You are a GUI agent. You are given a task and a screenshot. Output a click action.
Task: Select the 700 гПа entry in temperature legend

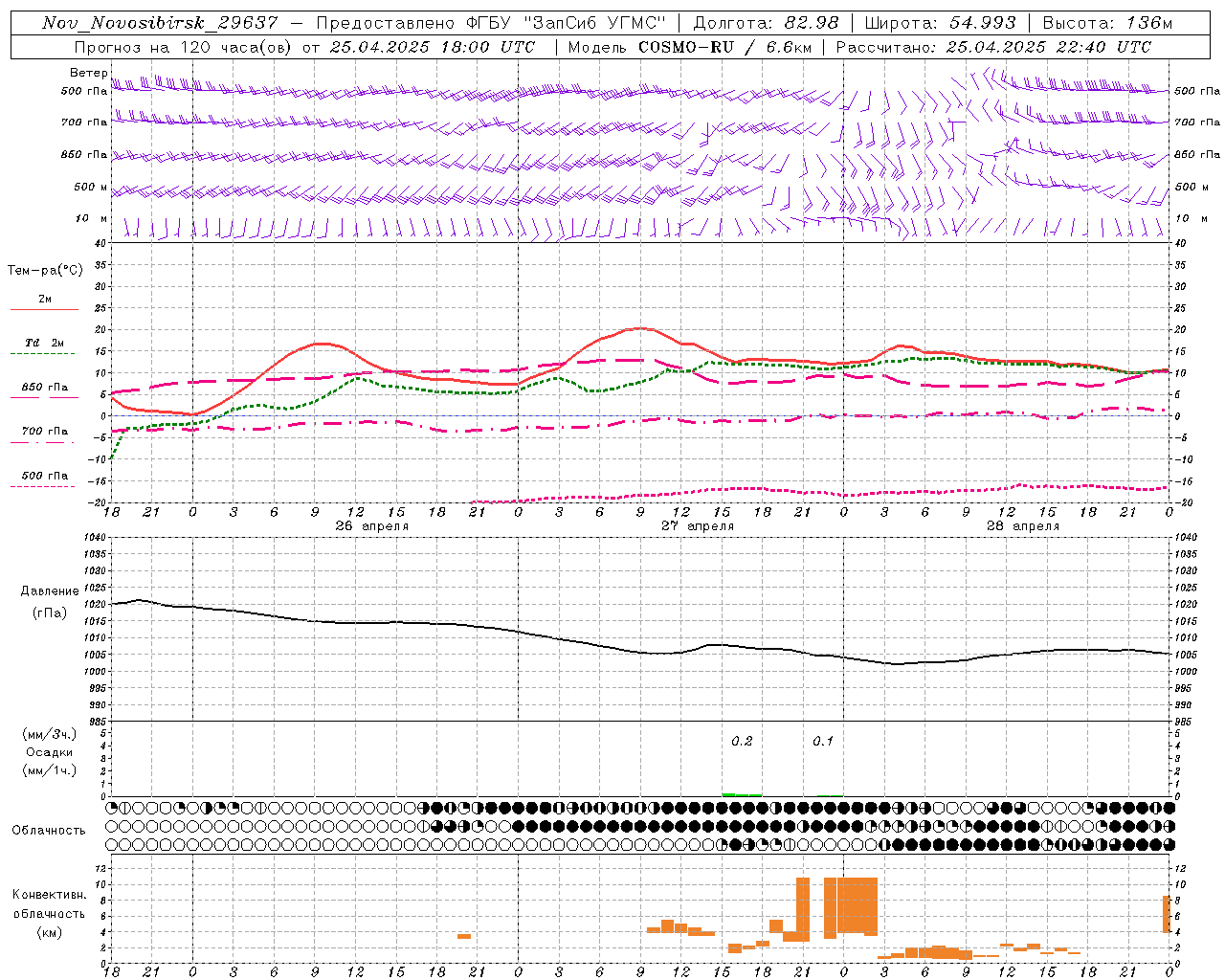(x=45, y=431)
